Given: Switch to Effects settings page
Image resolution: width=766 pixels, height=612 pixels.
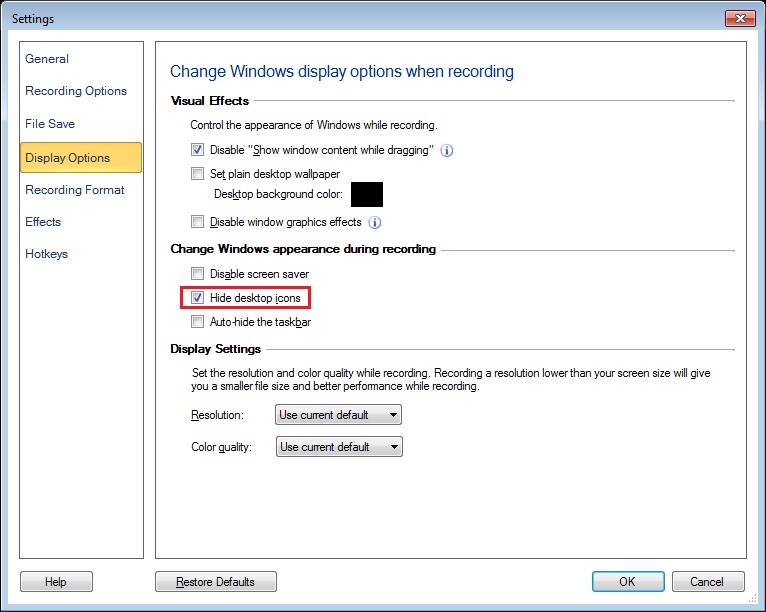Looking at the screenshot, I should point(43,222).
